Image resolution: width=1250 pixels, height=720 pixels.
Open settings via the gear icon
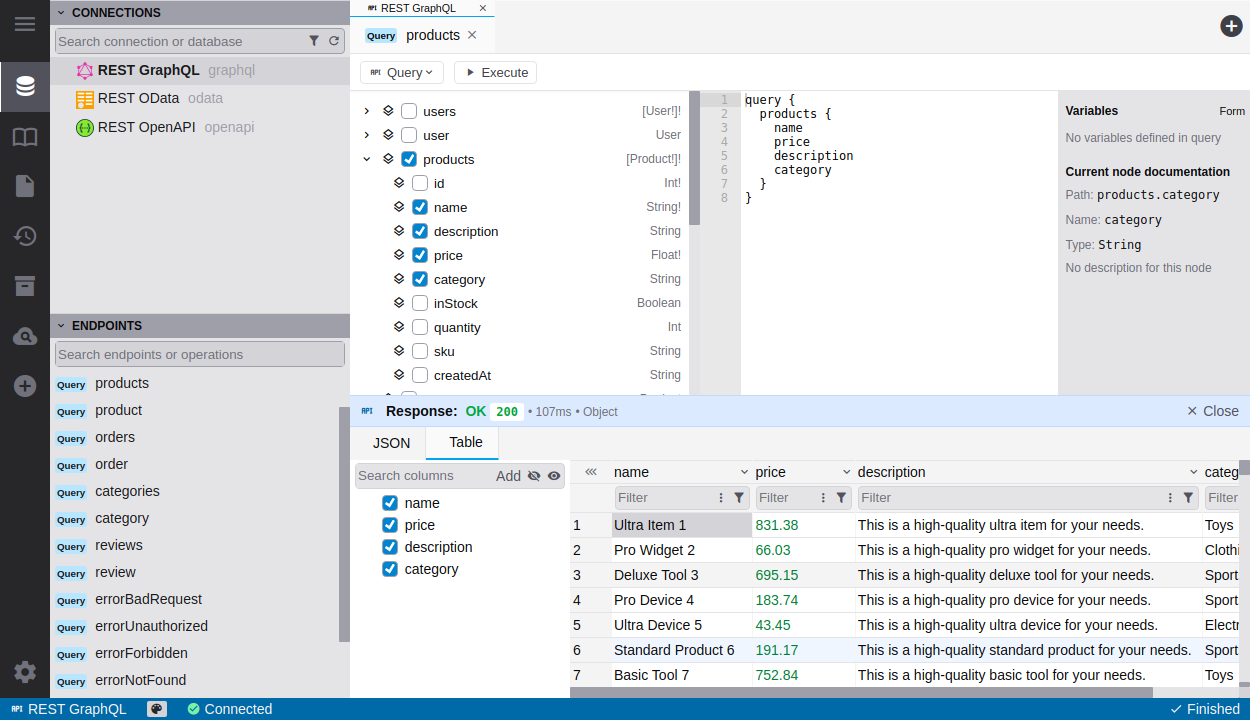coord(25,671)
